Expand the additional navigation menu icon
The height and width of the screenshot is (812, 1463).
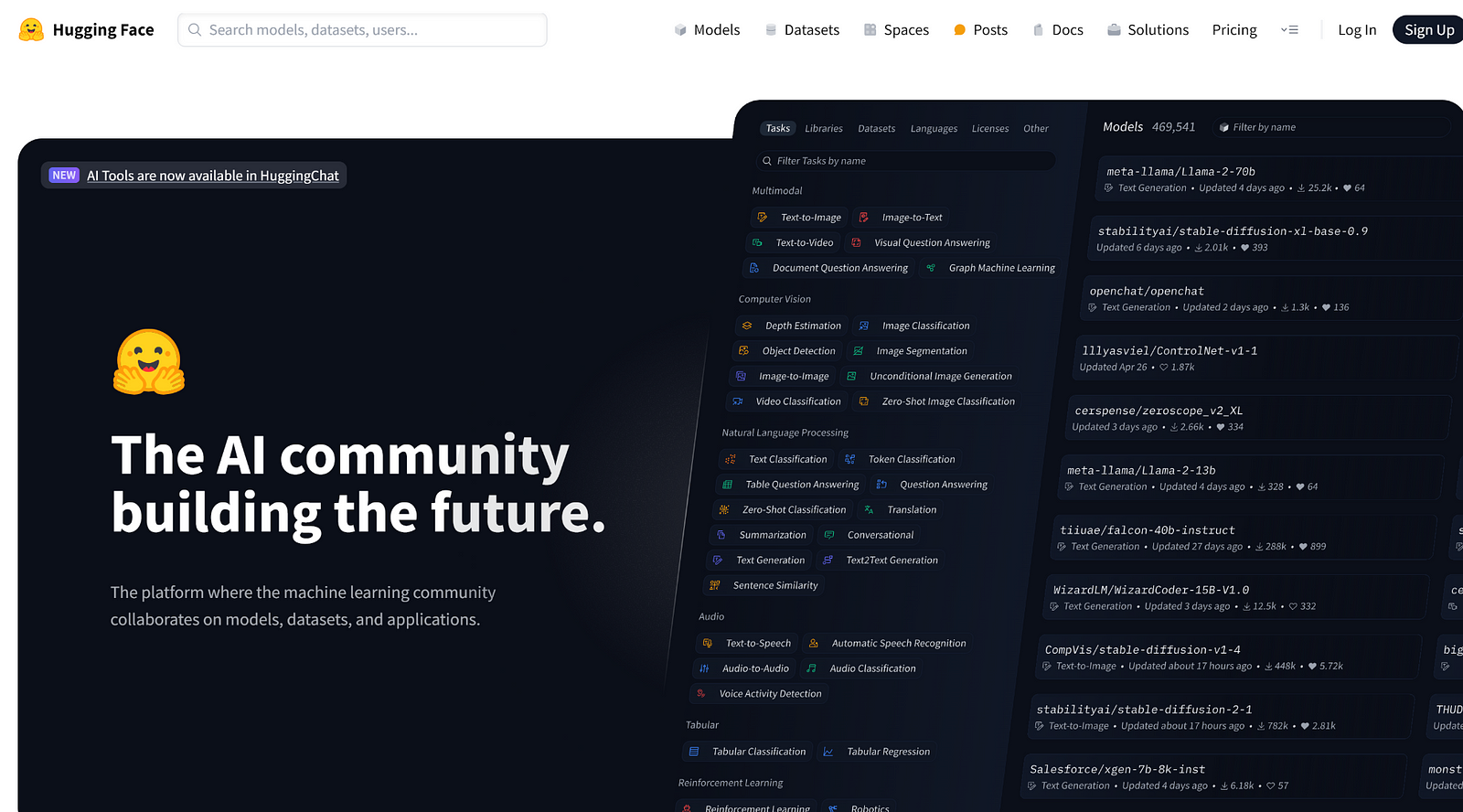tap(1289, 30)
